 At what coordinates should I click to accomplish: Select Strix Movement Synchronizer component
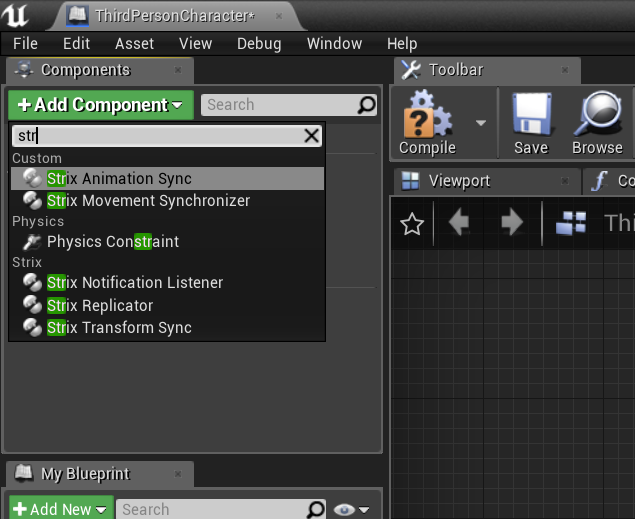(167, 201)
